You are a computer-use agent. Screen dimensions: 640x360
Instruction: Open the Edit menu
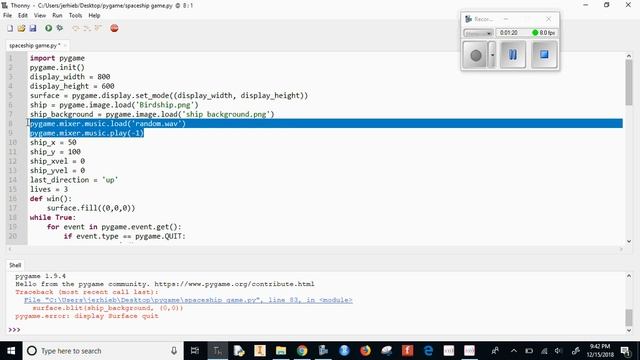pos(23,16)
